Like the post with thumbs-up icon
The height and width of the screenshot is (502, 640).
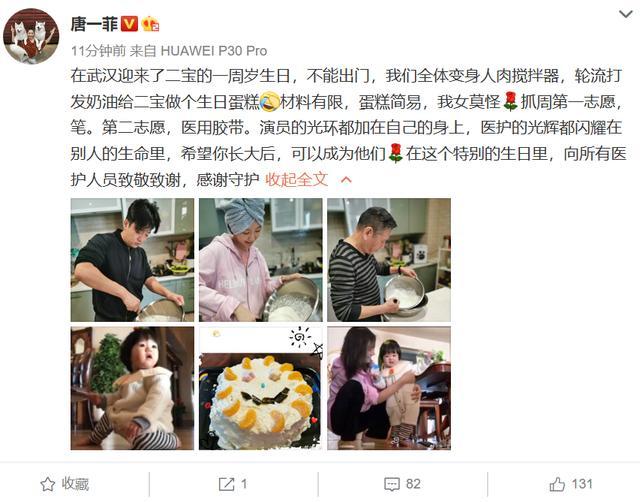point(557,484)
